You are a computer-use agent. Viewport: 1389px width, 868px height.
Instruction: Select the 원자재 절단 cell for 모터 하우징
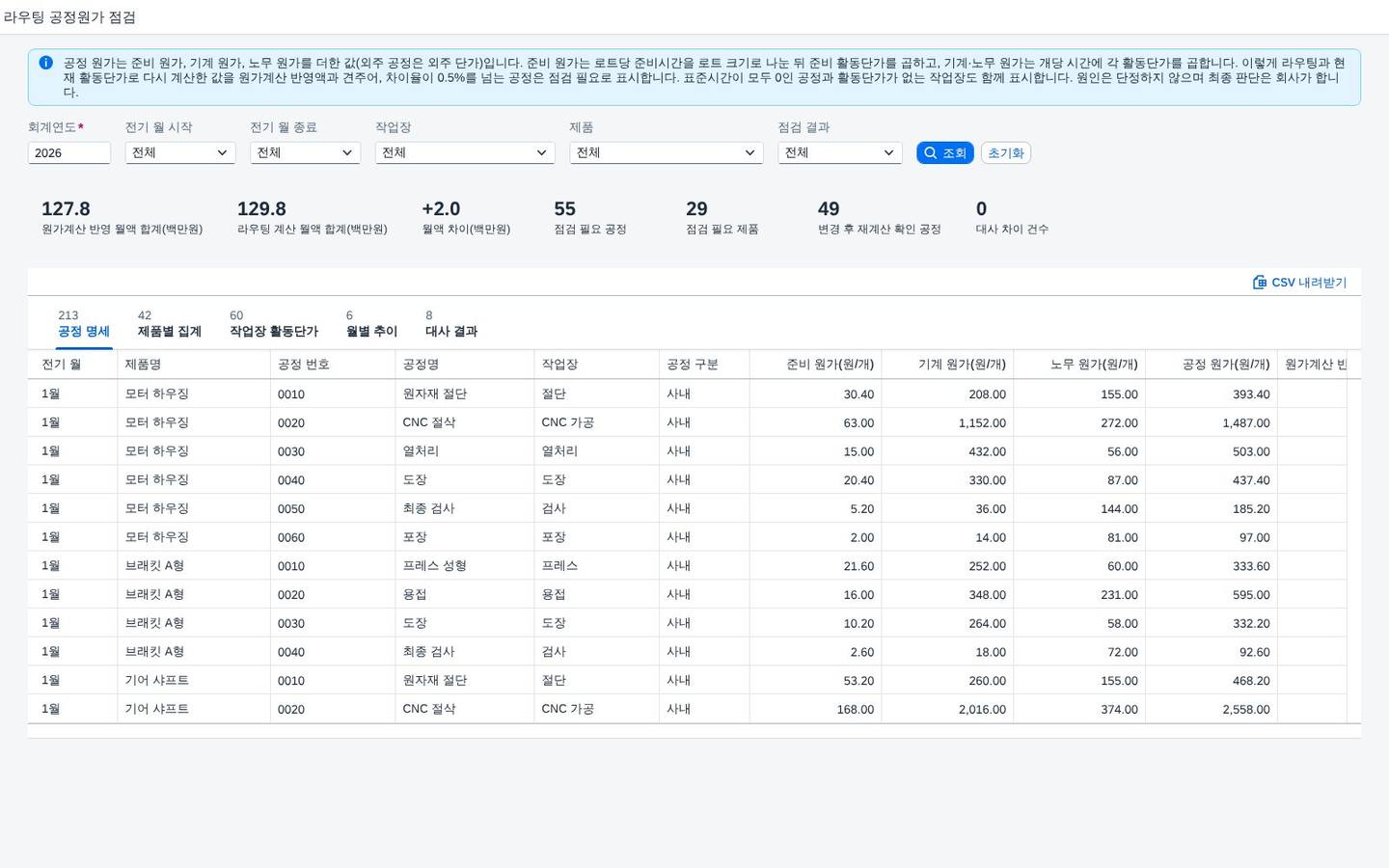click(465, 393)
